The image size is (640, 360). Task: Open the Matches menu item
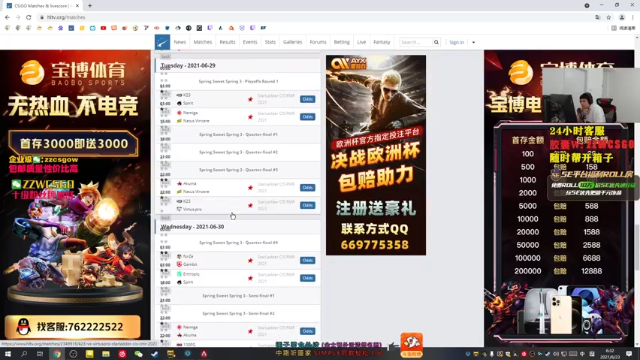(x=202, y=42)
